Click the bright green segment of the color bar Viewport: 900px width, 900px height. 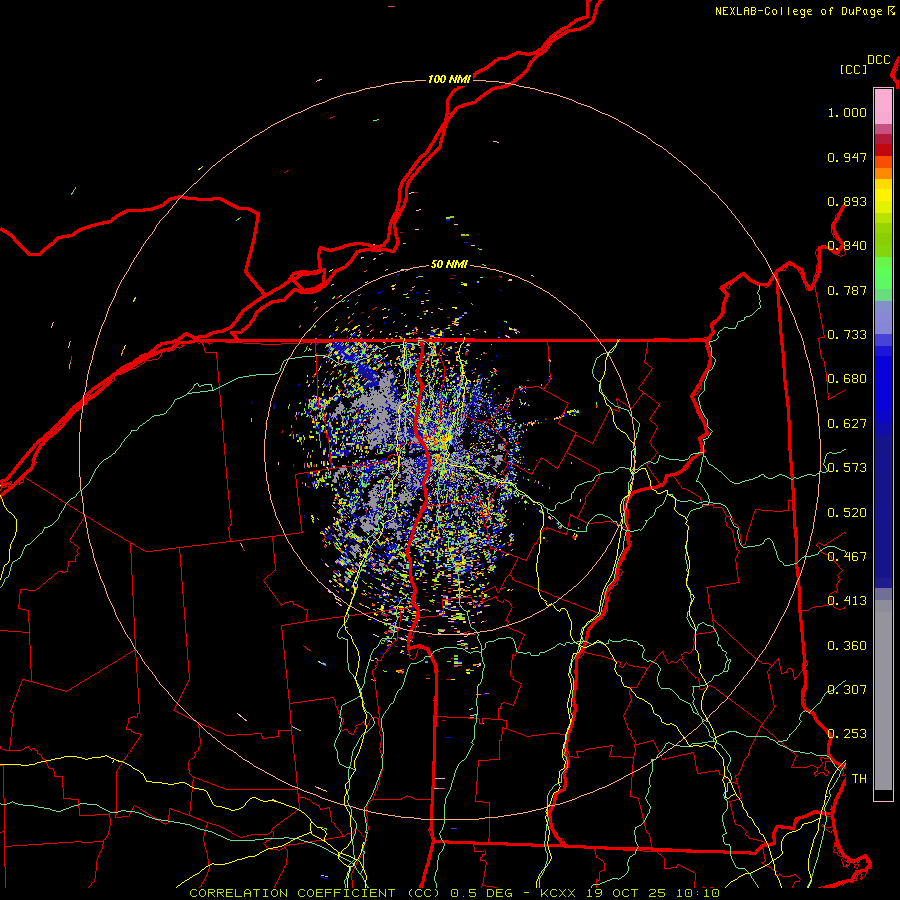pos(883,273)
